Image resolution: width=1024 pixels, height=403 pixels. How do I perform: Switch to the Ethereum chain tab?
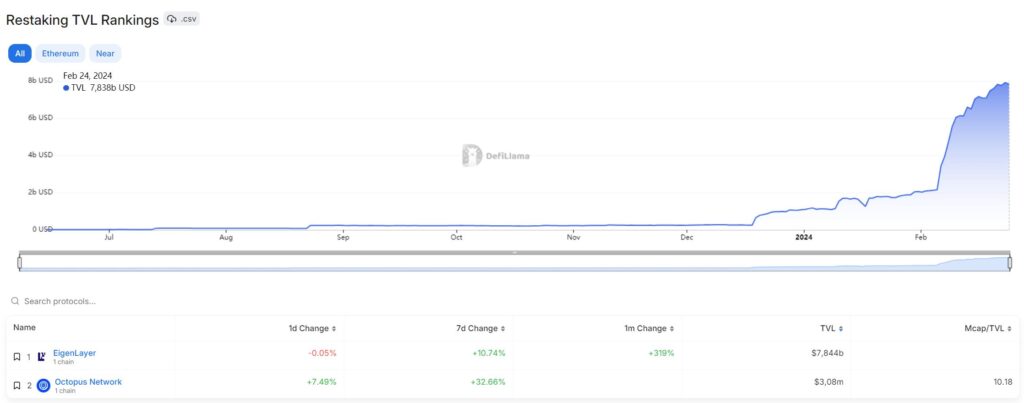pos(60,54)
